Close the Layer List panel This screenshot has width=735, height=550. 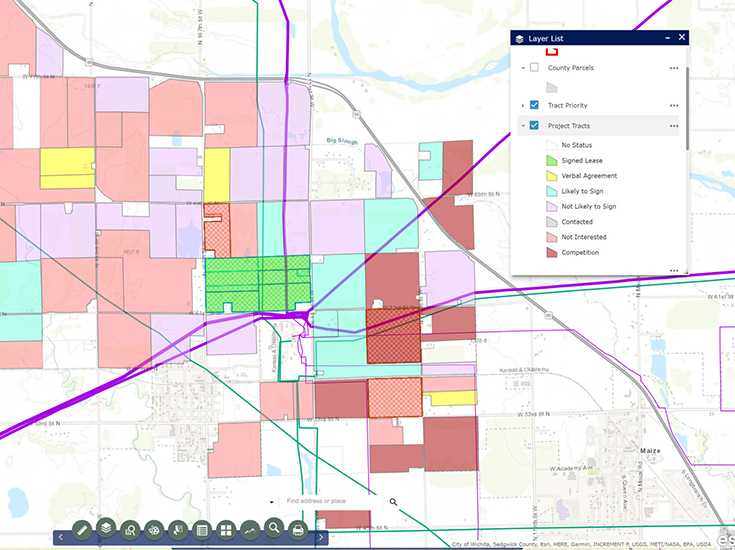coord(682,37)
